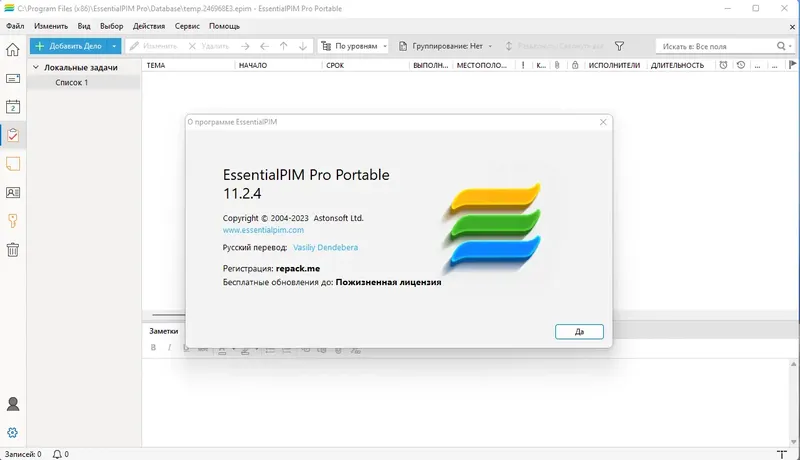Click indent right arrow in toolbar
This screenshot has width=800, height=460.
coord(245,46)
